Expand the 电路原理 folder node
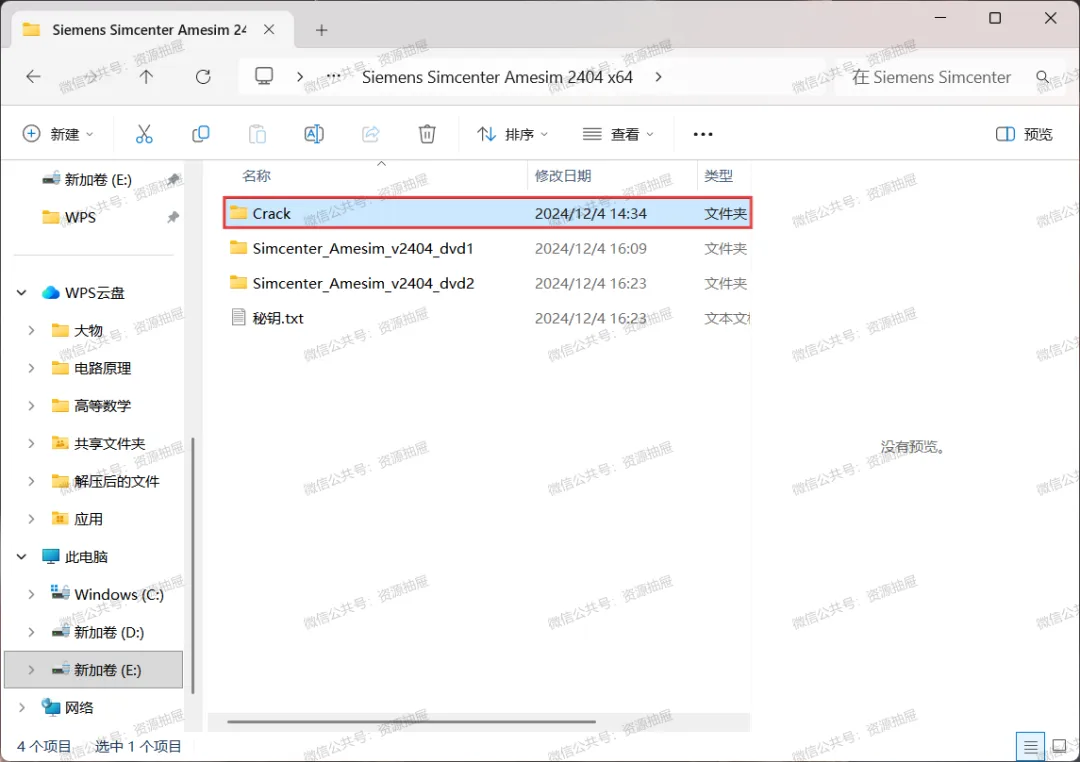The width and height of the screenshot is (1080, 762). [31, 368]
